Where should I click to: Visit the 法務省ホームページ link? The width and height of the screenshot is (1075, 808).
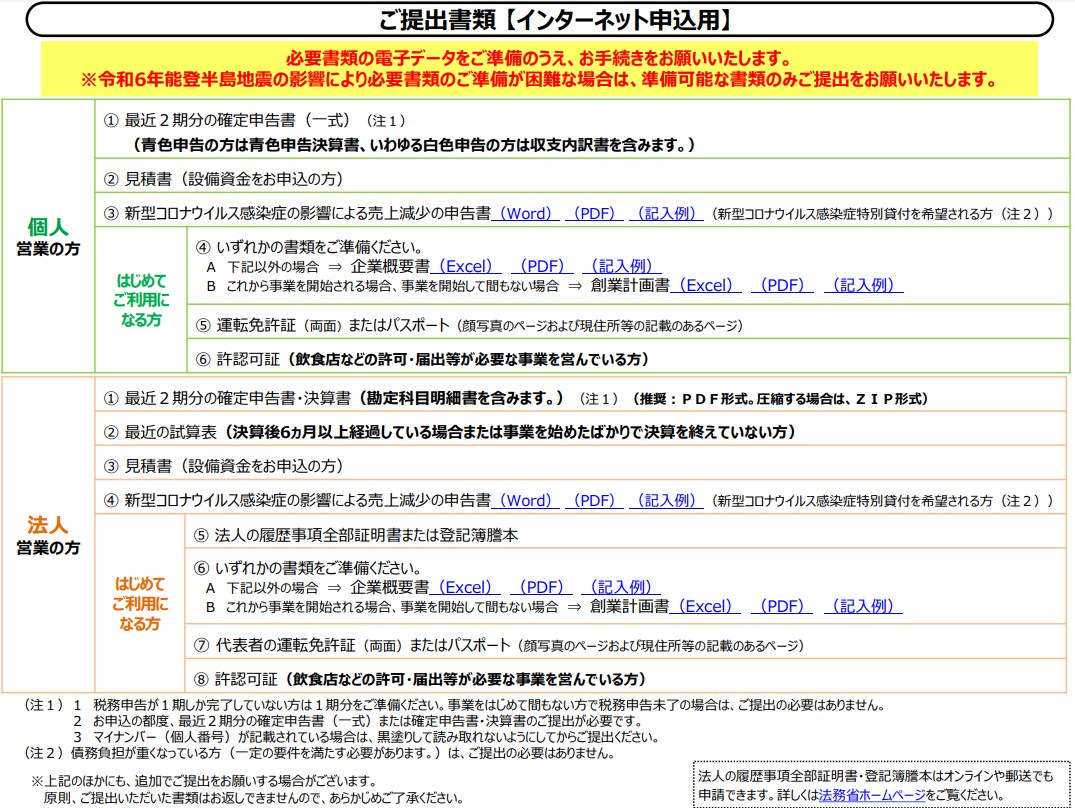point(872,795)
